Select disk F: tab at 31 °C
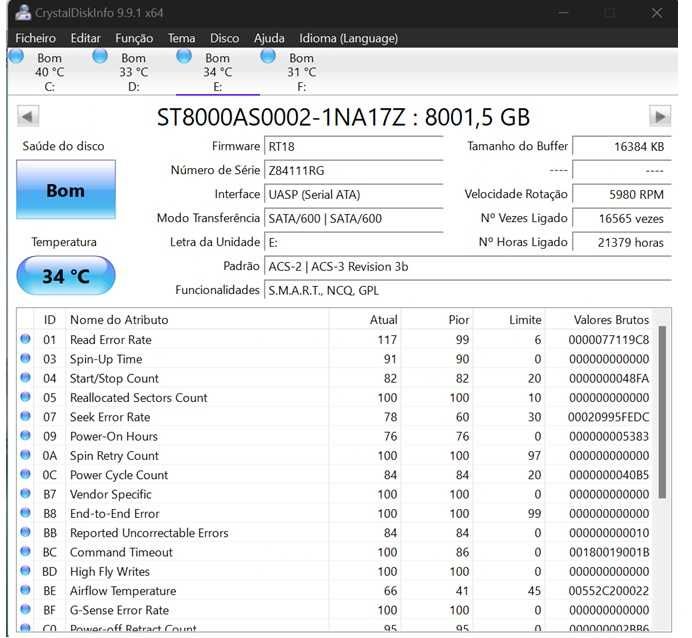Viewport: 692px width, 638px height. 301,71
